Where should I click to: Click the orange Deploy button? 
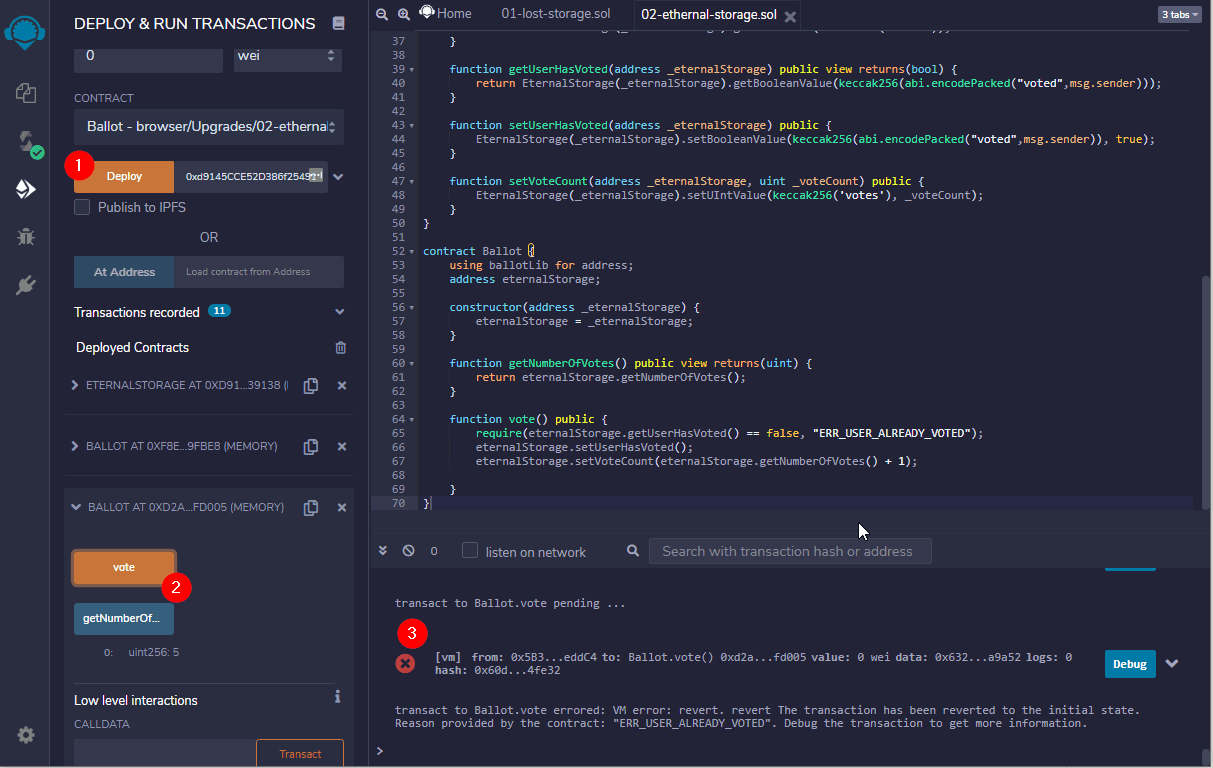click(x=124, y=176)
